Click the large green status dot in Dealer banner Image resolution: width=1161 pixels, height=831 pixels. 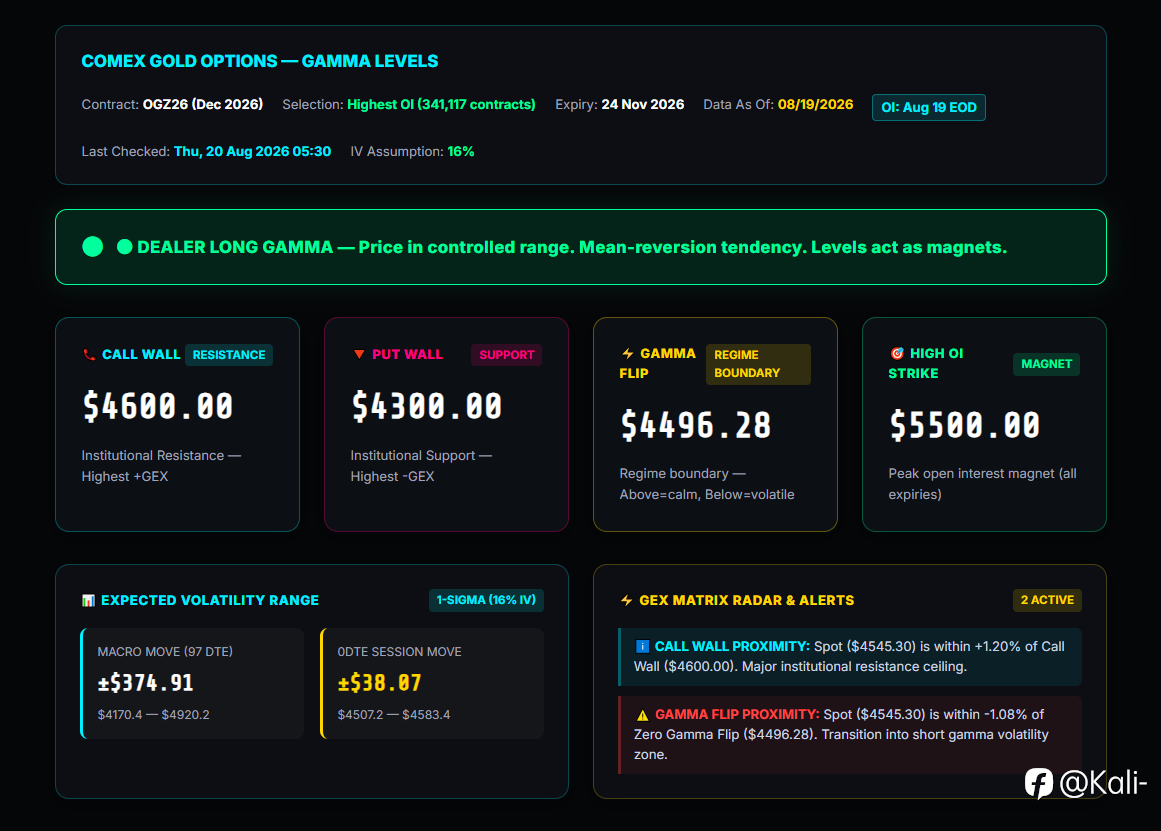click(93, 247)
